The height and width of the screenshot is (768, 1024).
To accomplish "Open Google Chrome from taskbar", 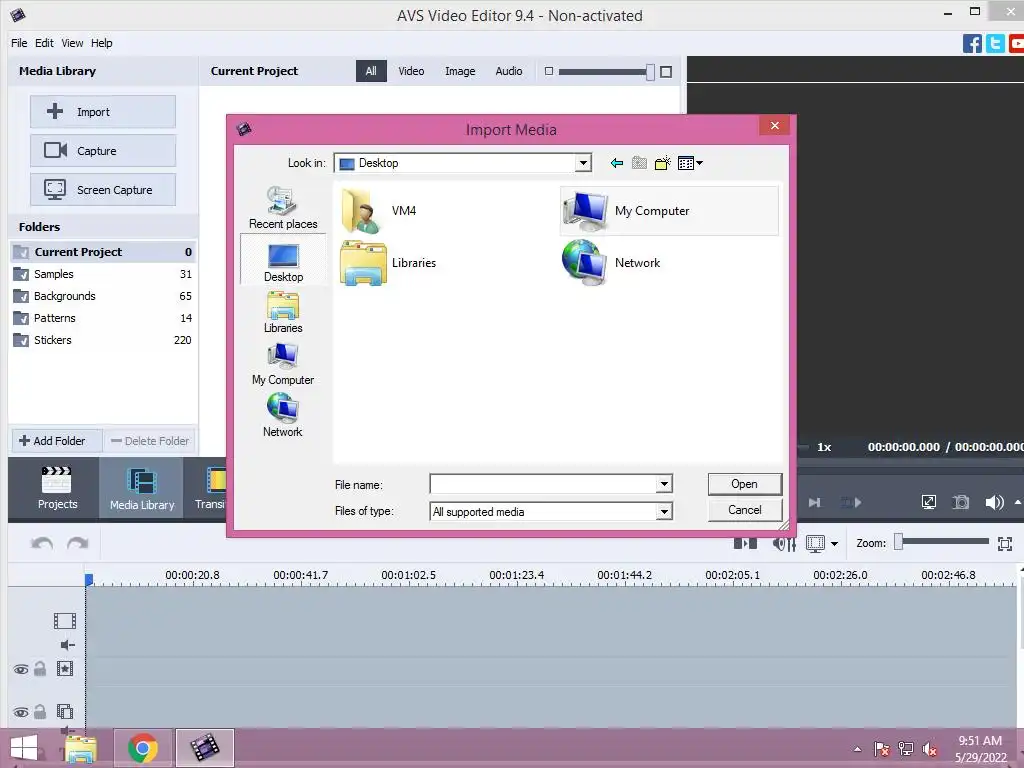I will tap(142, 748).
